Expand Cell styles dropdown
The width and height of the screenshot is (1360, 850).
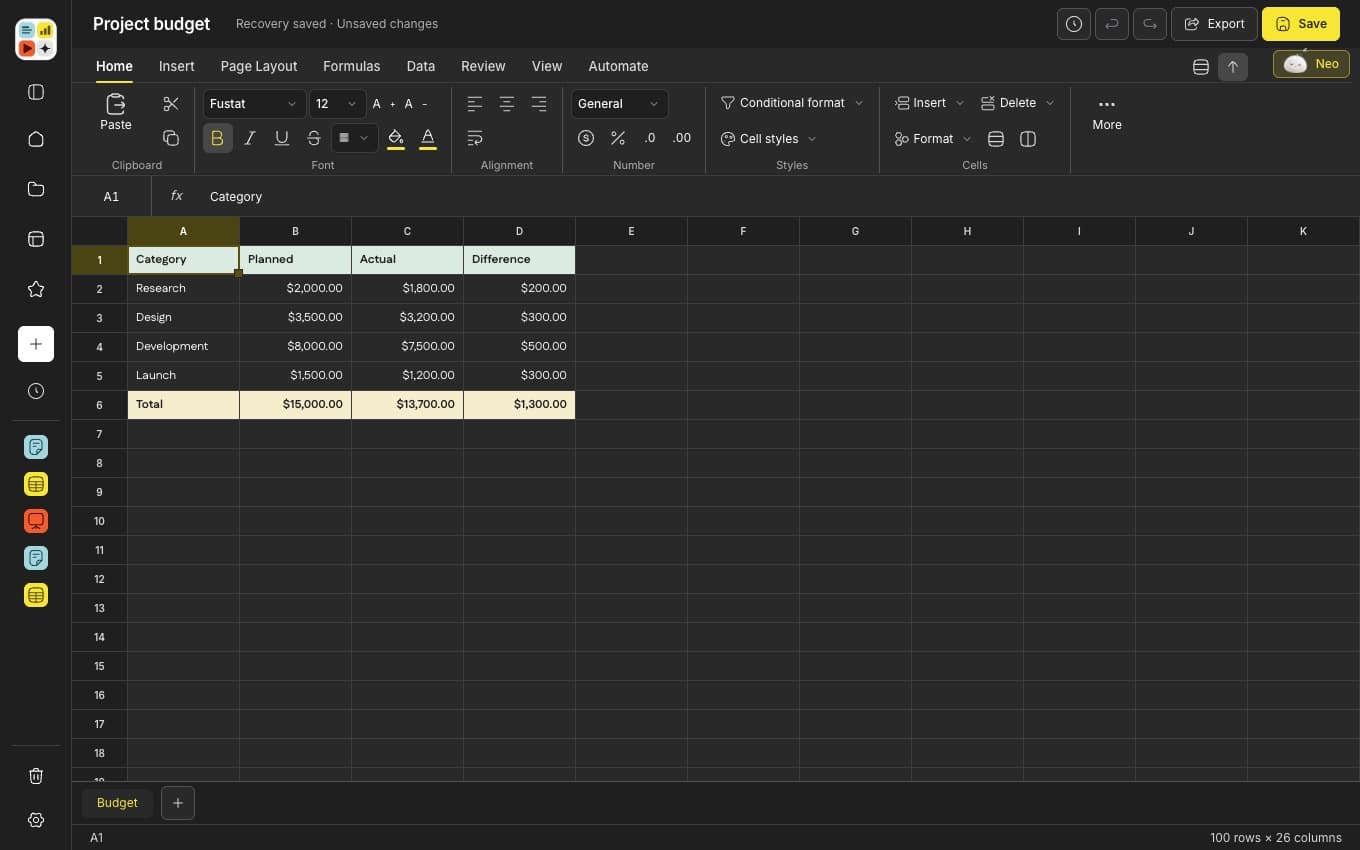click(768, 139)
